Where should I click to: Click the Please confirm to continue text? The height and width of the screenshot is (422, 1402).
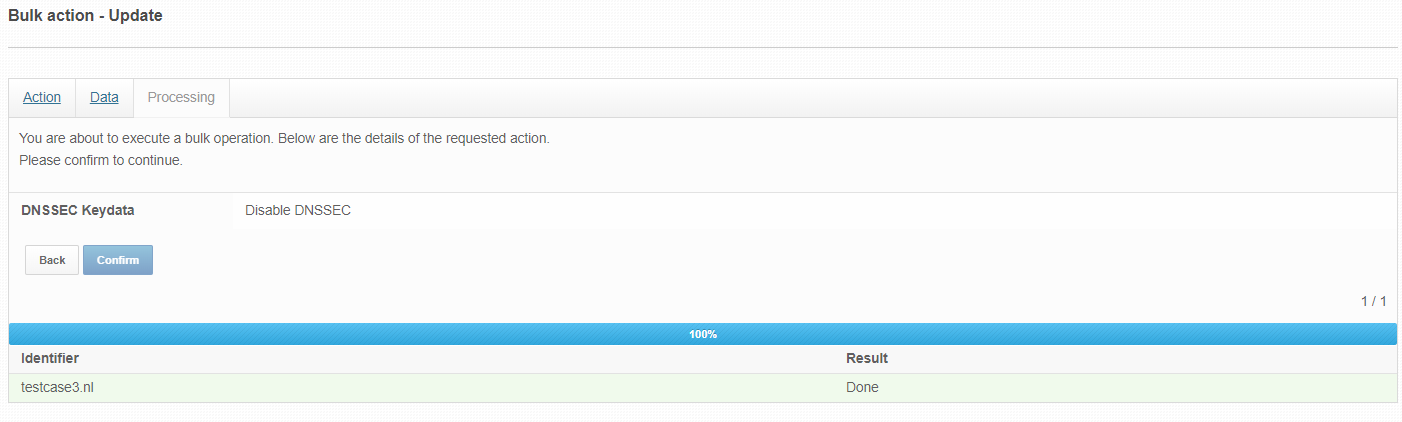pos(101,160)
